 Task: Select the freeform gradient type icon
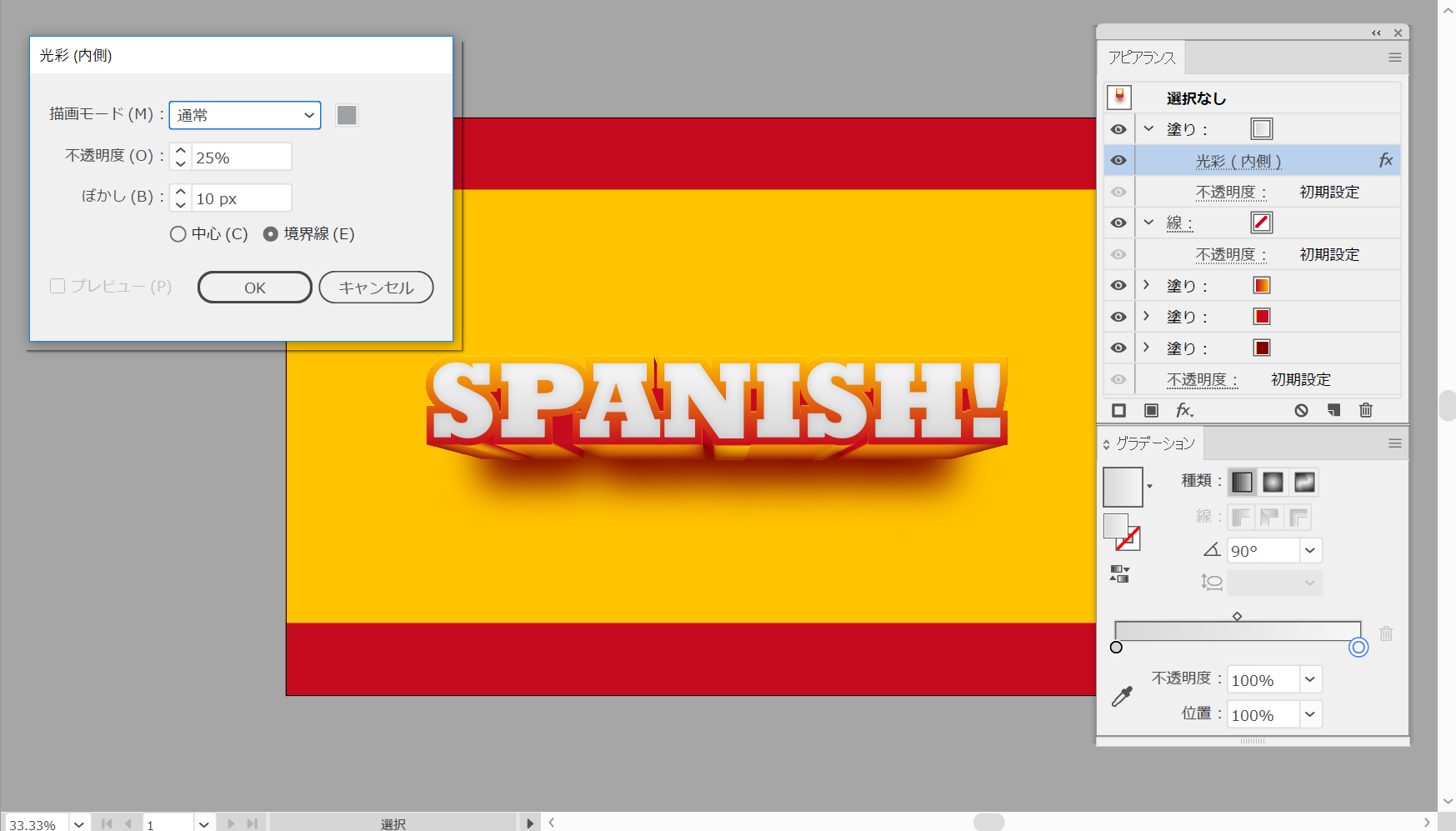[1304, 482]
